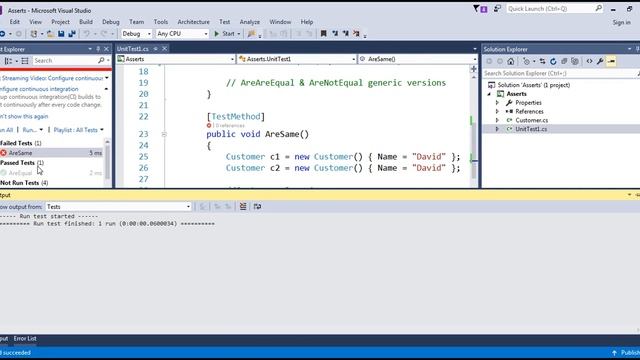Select the failed AreSame test
640x360 pixels.
point(51,153)
